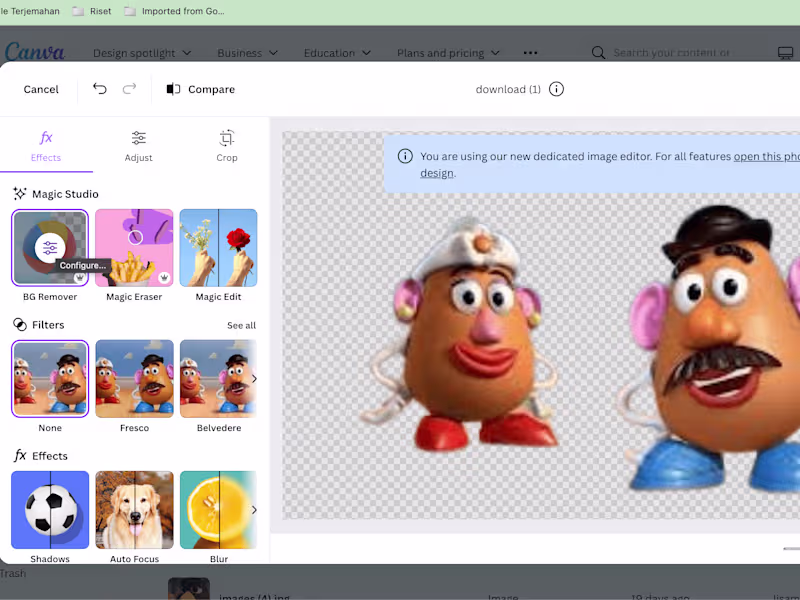The image size is (800, 600).
Task: Open the three-dot more menu
Action: [x=530, y=53]
